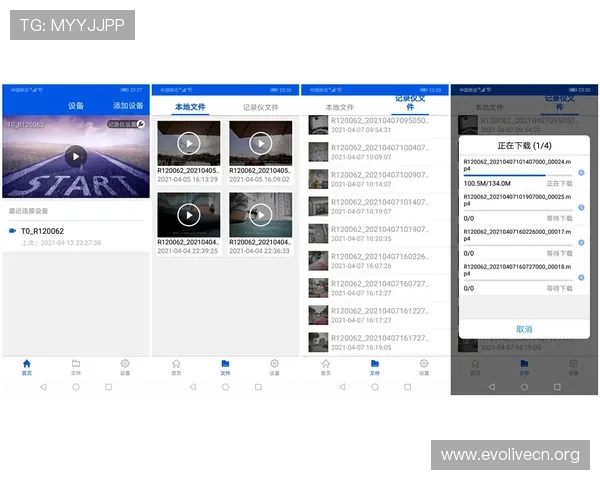The image size is (600, 480).
Task: Open thumbnail of file dated 2021-04-07 16:07:26
Action: (318, 261)
